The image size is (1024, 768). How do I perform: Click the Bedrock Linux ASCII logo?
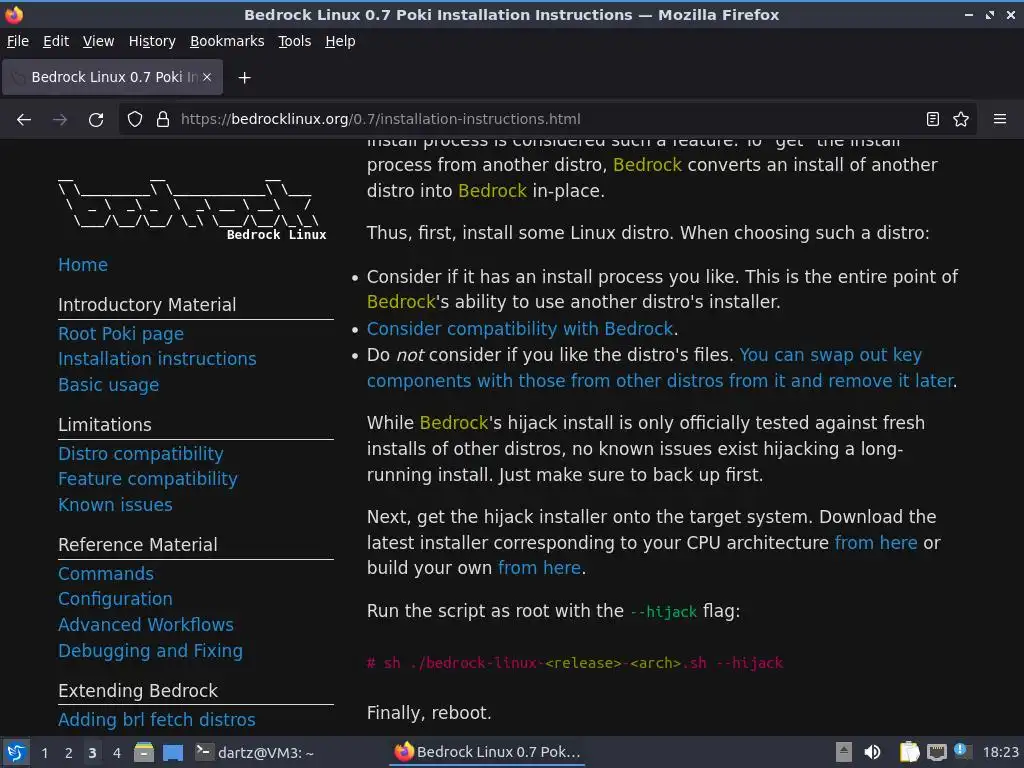(x=191, y=209)
